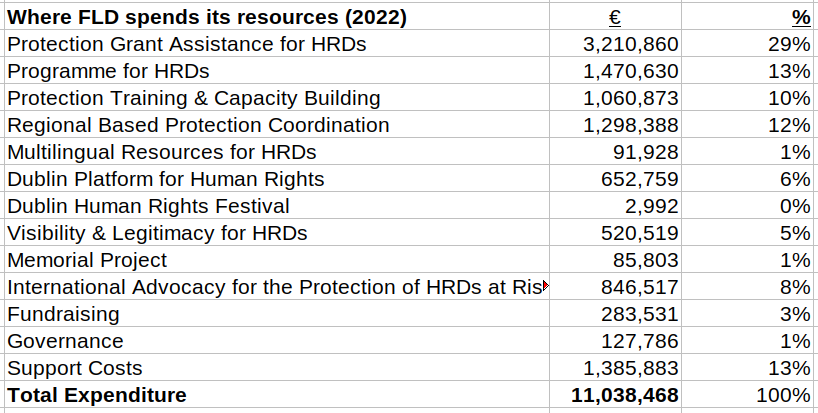This screenshot has width=818, height=413.
Task: Select the 3,210,860 amount cell
Action: pos(630,44)
